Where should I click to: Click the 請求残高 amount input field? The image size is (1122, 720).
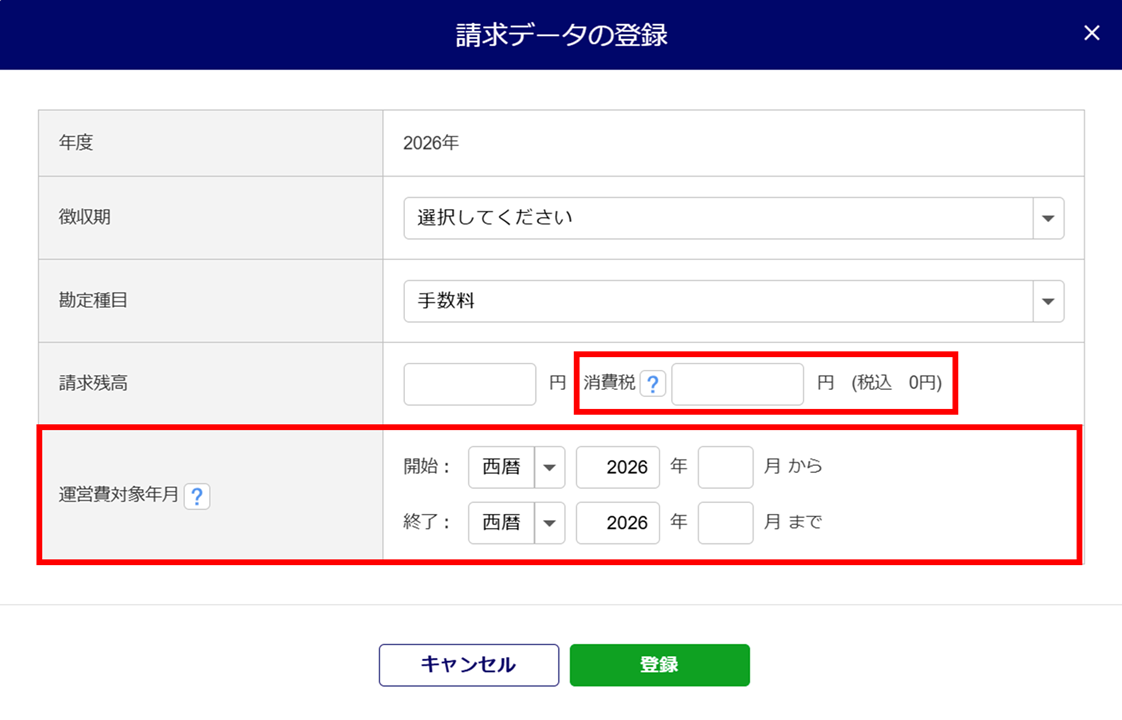pos(469,384)
